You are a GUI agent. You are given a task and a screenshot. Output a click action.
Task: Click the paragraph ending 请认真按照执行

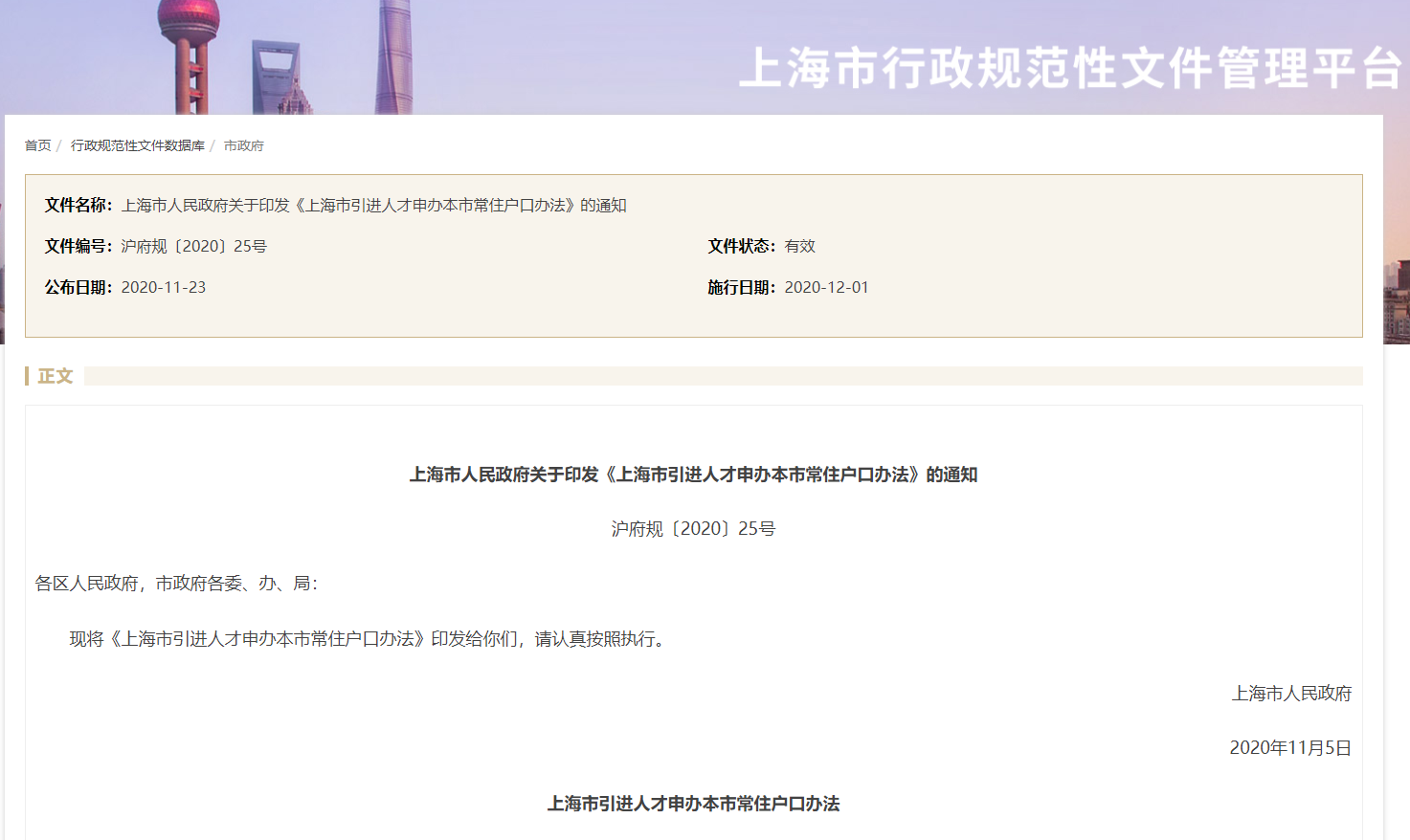(x=369, y=639)
